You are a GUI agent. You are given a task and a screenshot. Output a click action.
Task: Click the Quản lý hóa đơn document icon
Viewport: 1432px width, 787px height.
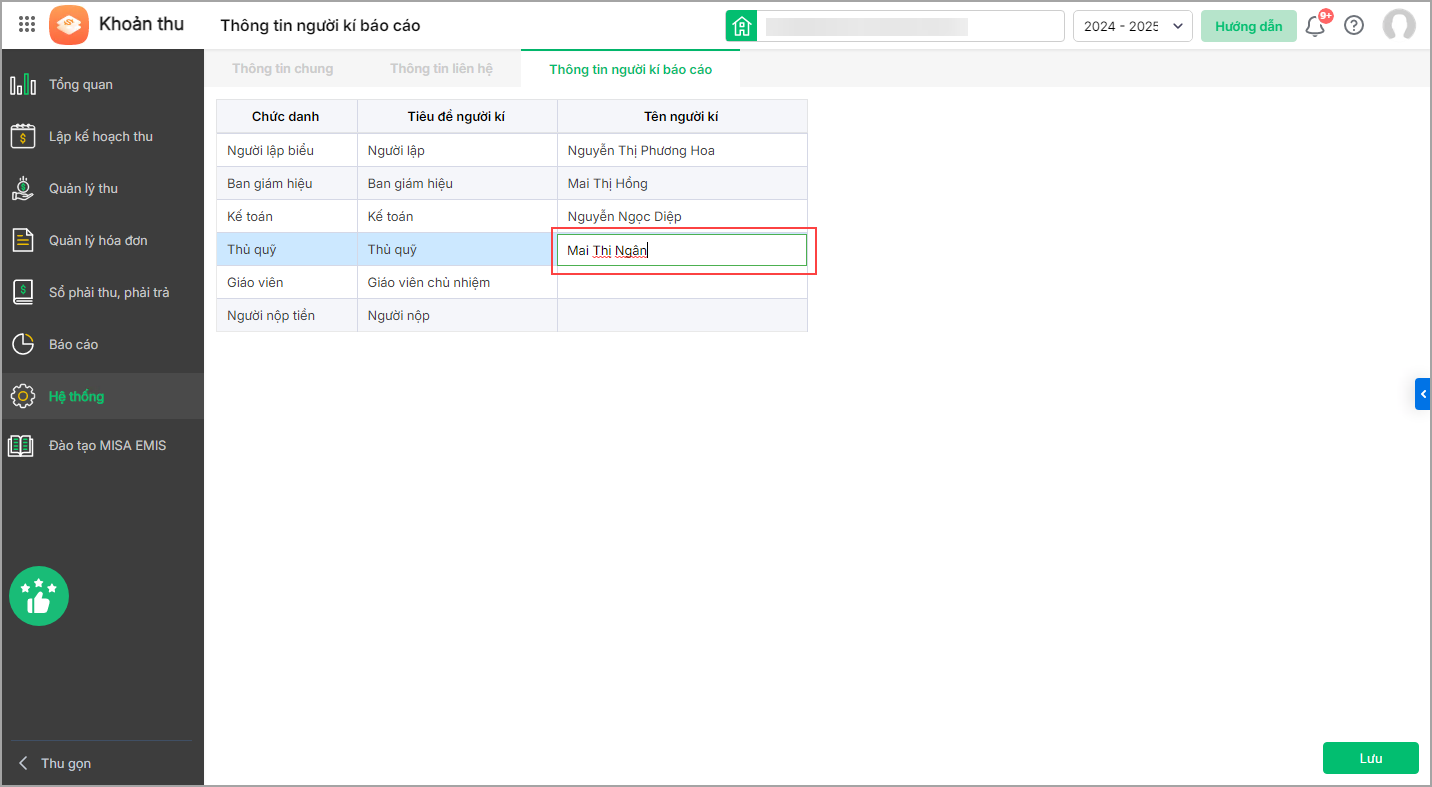(x=23, y=240)
